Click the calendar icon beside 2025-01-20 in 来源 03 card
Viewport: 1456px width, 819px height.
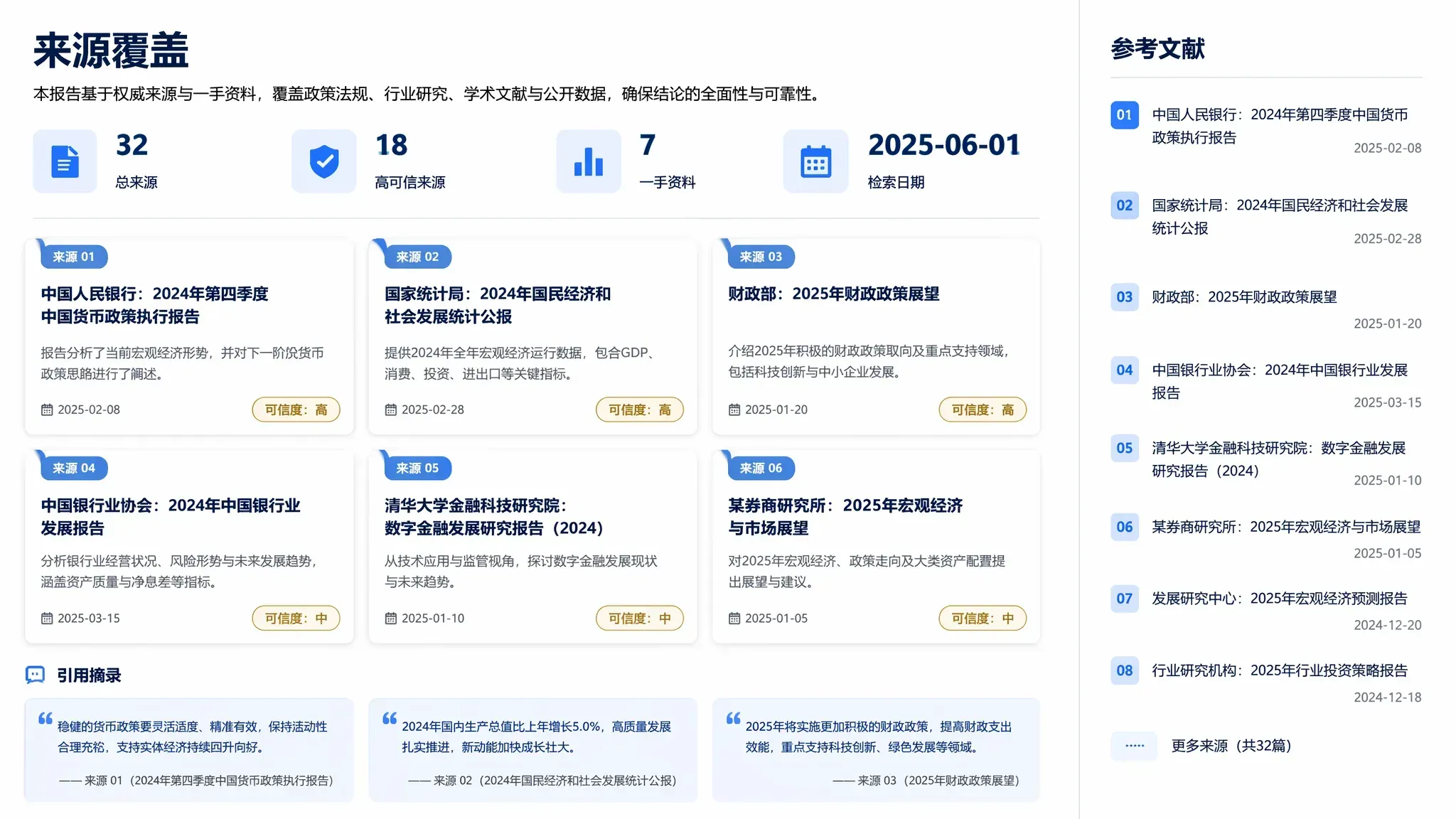click(x=734, y=409)
